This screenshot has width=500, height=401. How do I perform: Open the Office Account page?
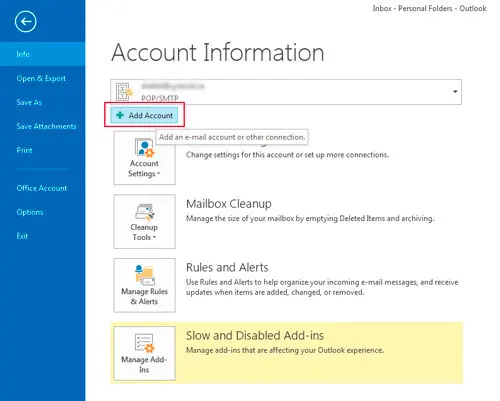click(42, 188)
